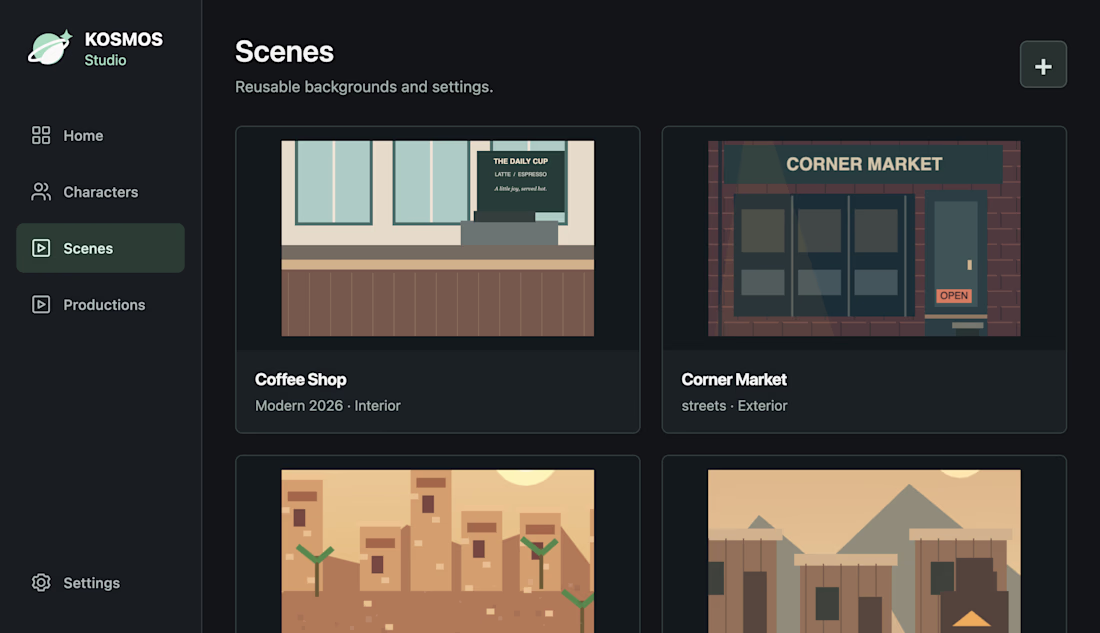Open the Productions menu label
This screenshot has height=633, width=1100.
click(104, 305)
